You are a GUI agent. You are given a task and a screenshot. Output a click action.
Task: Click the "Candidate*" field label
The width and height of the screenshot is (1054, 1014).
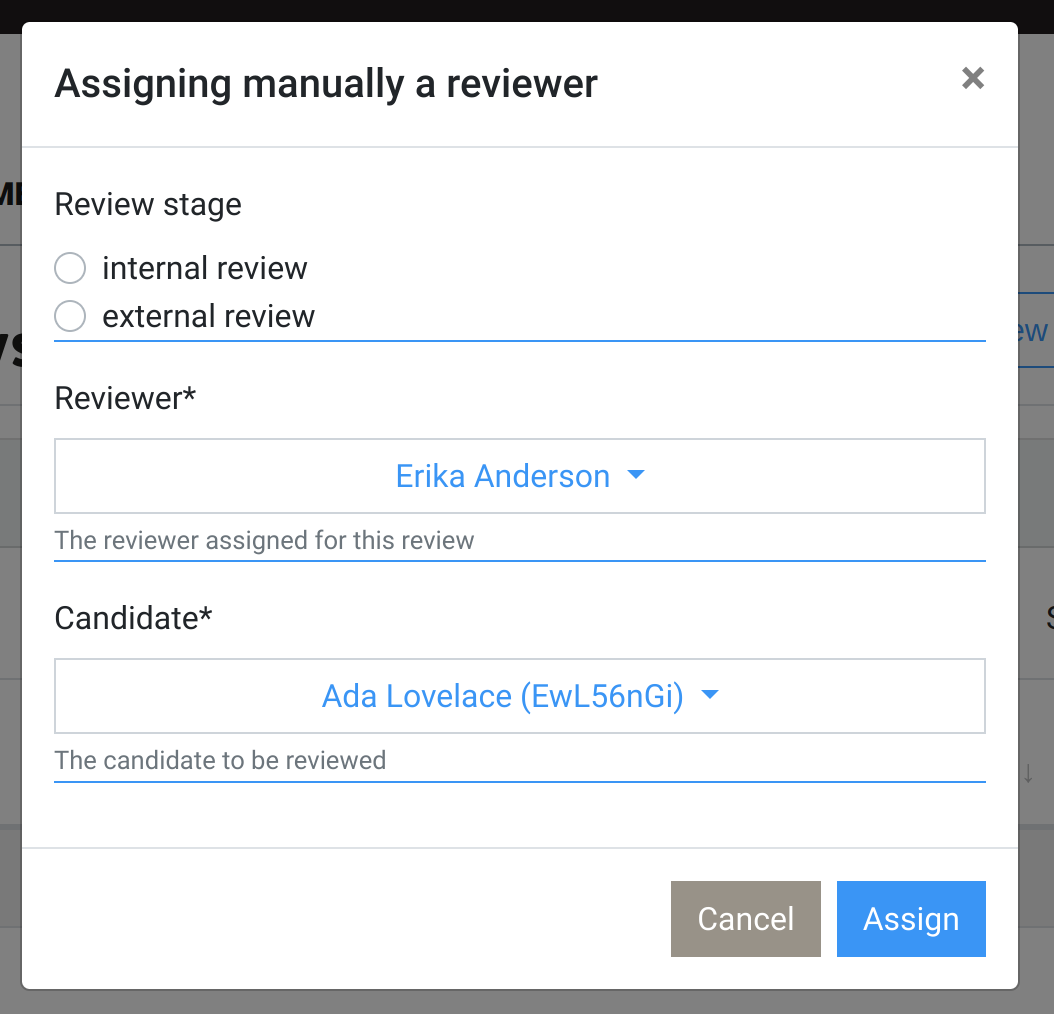pyautogui.click(x=133, y=618)
